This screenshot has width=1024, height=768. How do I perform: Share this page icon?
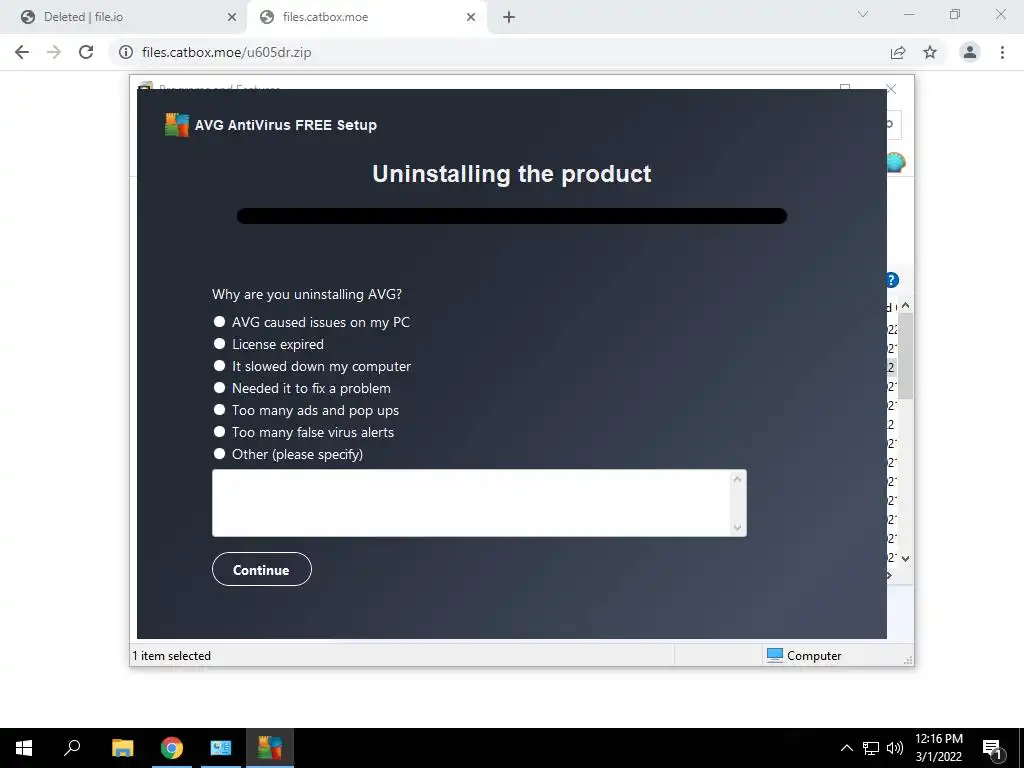898,52
